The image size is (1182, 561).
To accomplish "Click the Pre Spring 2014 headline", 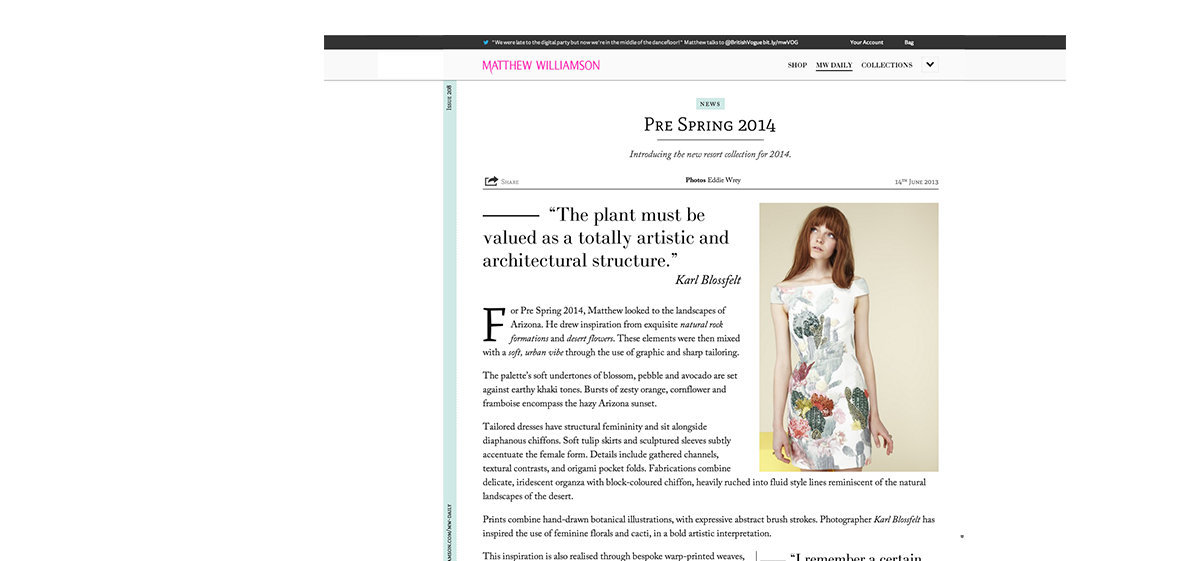I will pyautogui.click(x=709, y=125).
